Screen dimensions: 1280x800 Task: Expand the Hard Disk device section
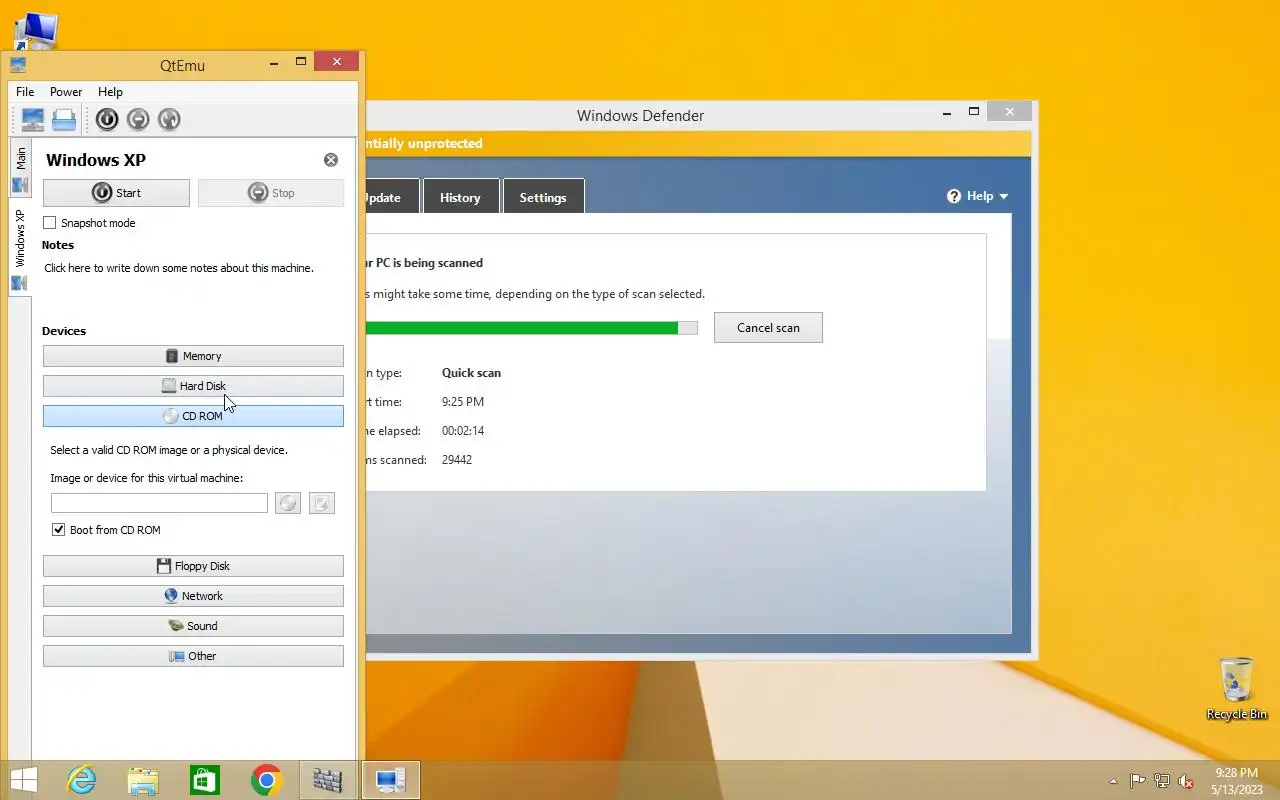[x=193, y=386]
